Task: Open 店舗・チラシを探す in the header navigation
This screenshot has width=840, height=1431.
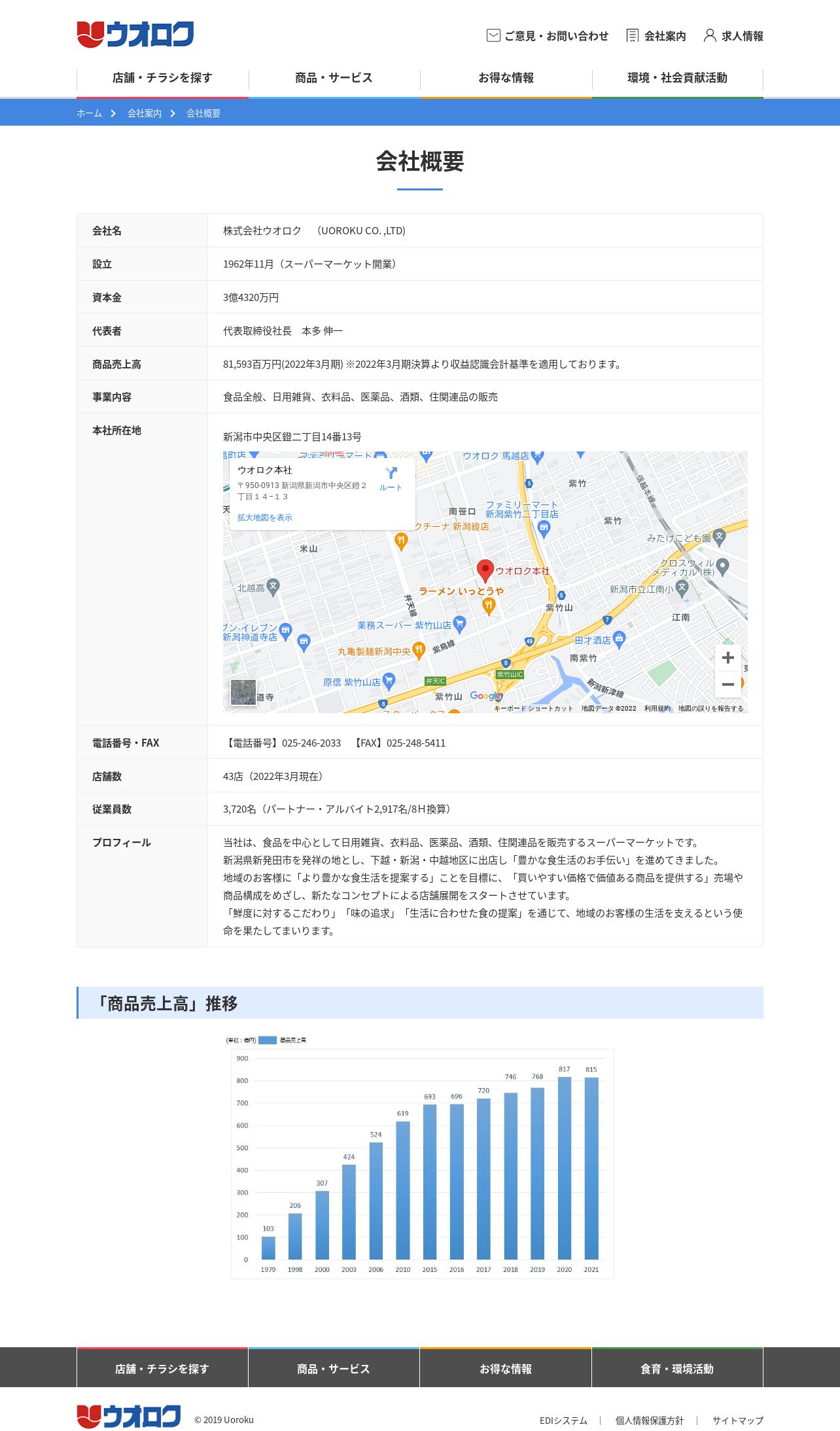Action: pyautogui.click(x=162, y=78)
